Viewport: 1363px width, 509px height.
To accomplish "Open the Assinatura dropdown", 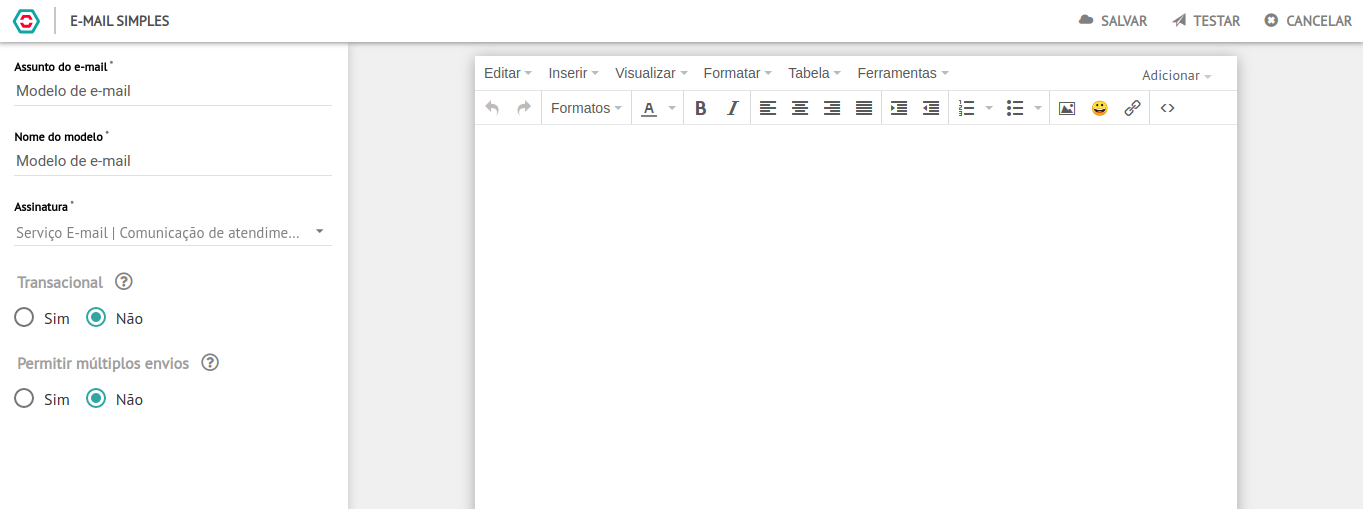I will pyautogui.click(x=172, y=232).
